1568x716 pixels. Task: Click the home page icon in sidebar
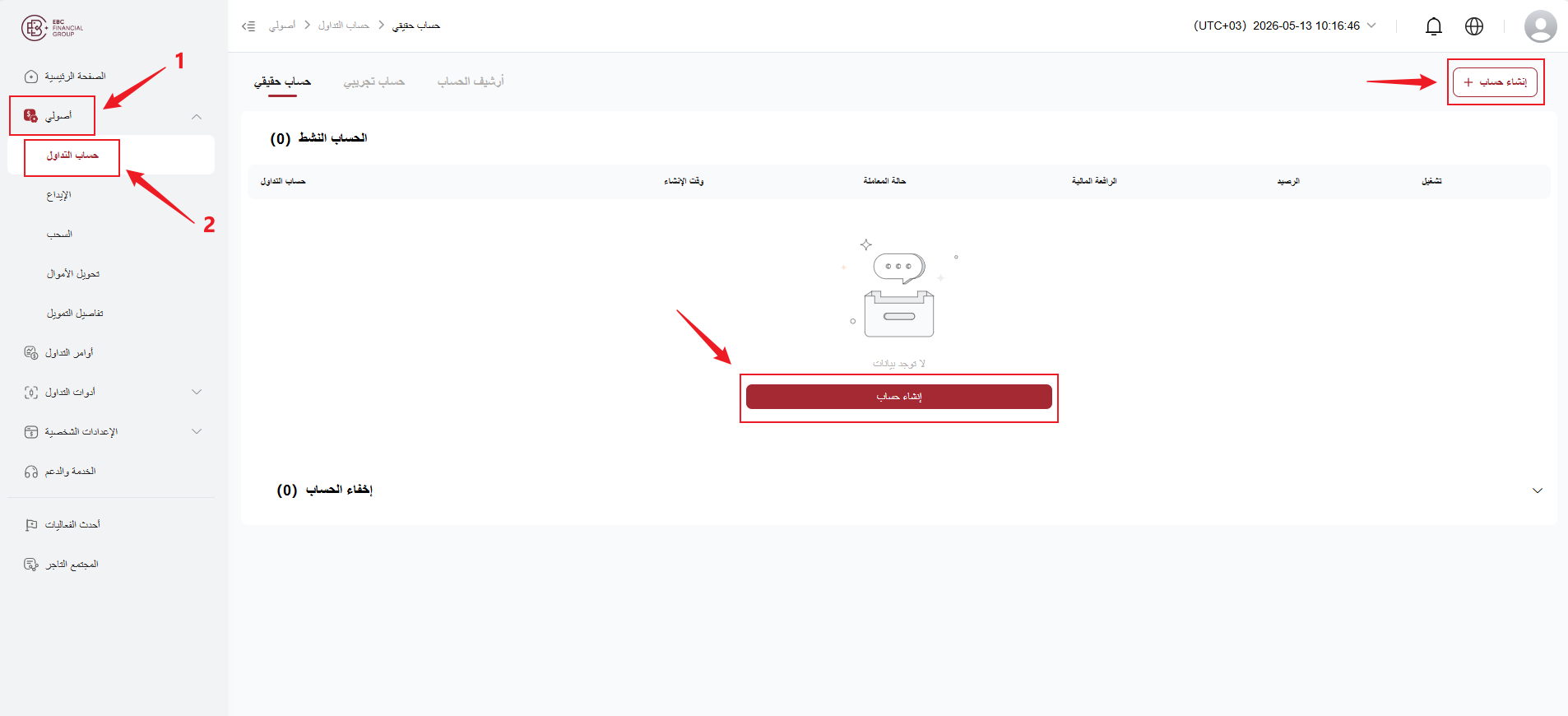[x=31, y=77]
